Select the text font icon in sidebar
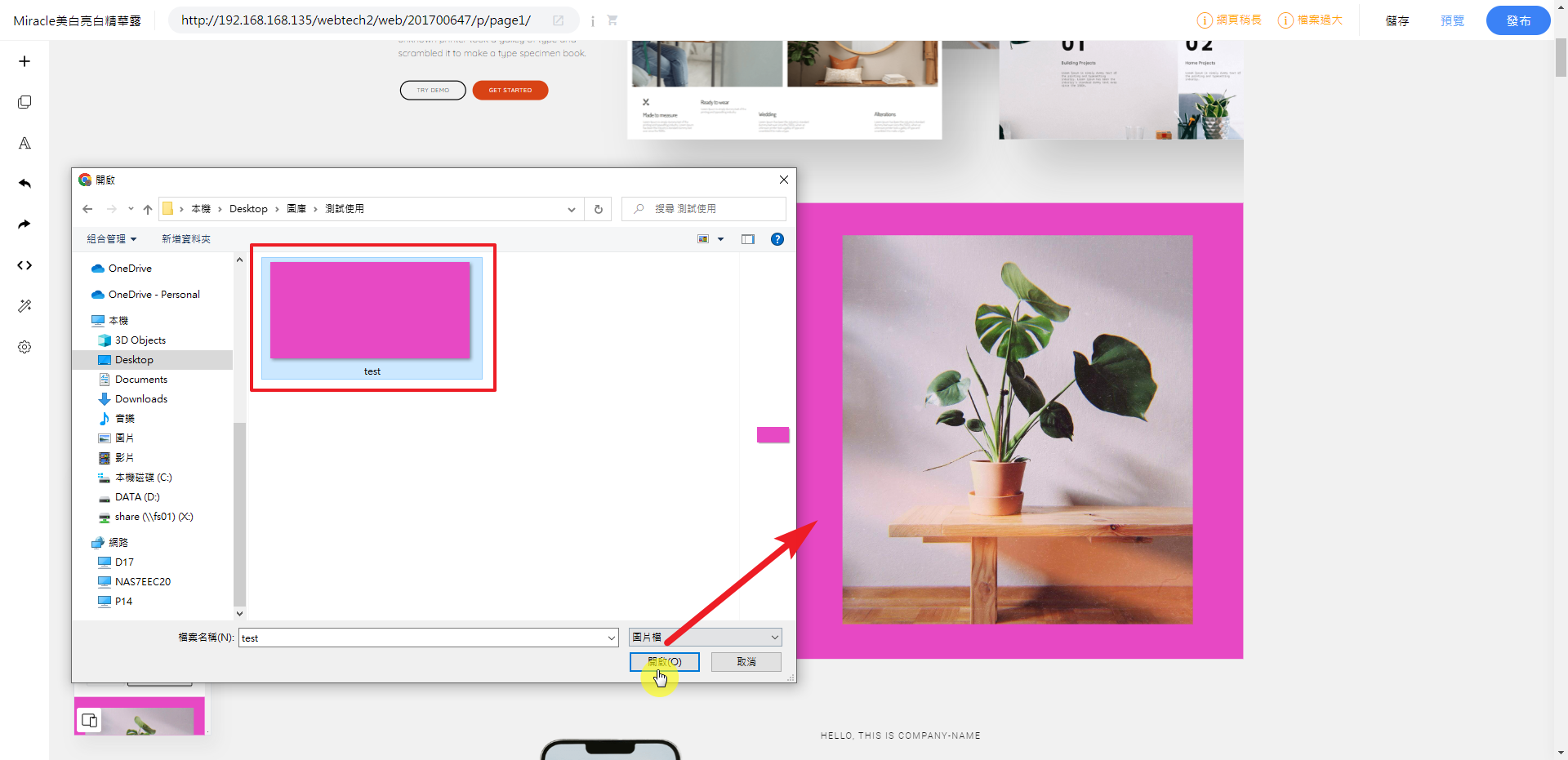 pos(24,143)
